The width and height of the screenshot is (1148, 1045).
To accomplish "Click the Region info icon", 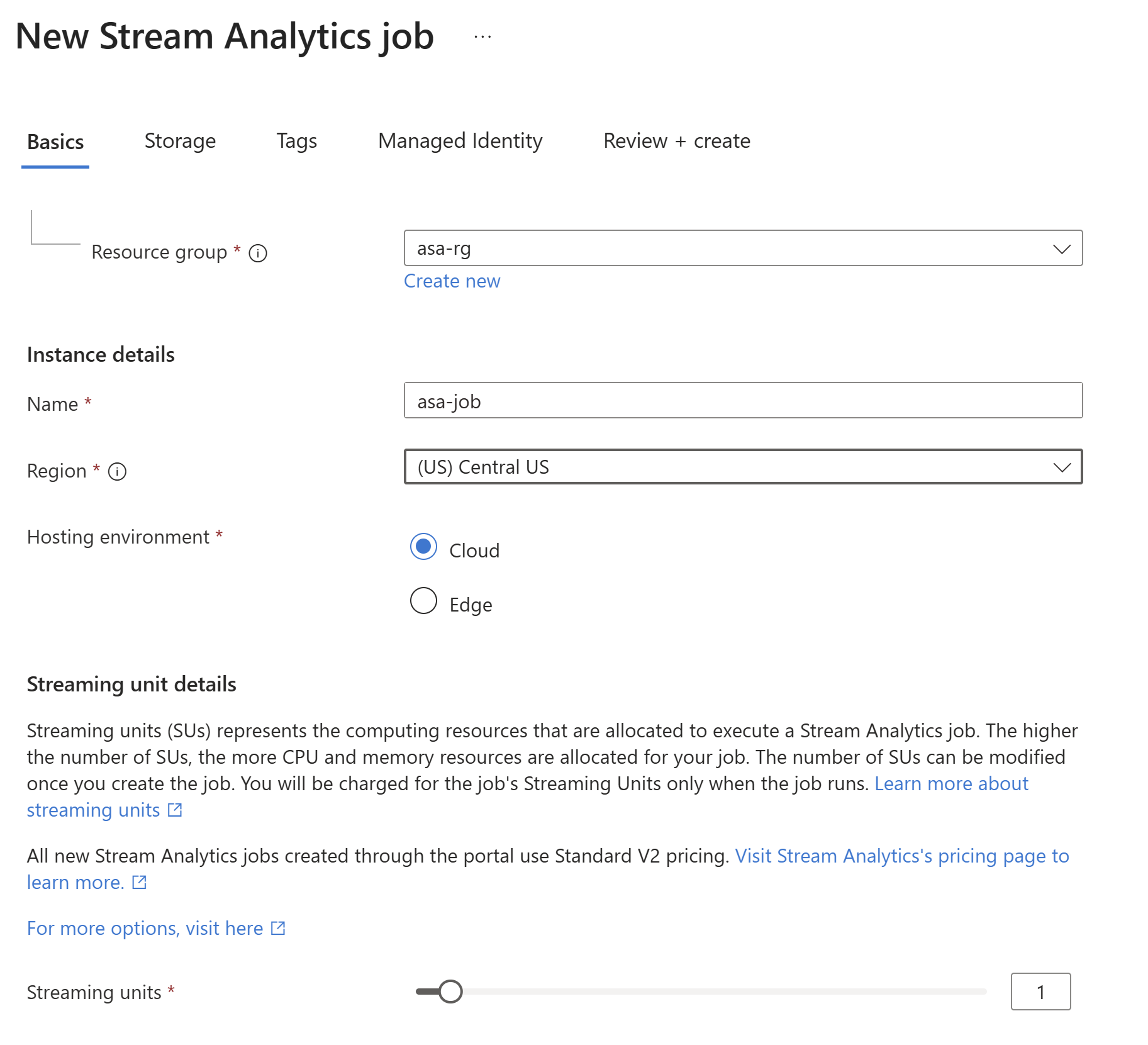I will (117, 471).
